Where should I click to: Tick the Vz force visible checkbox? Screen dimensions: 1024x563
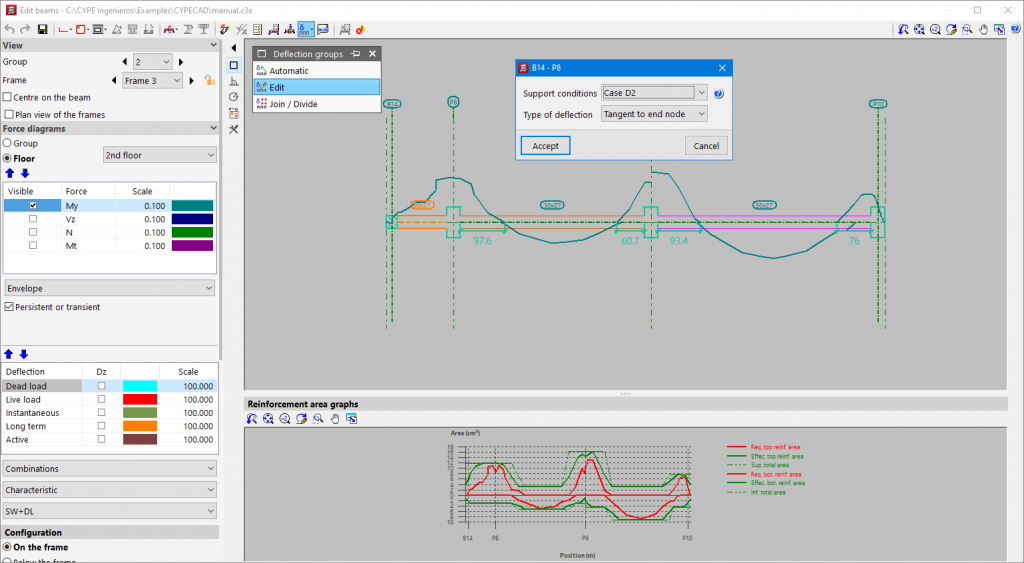click(x=33, y=218)
